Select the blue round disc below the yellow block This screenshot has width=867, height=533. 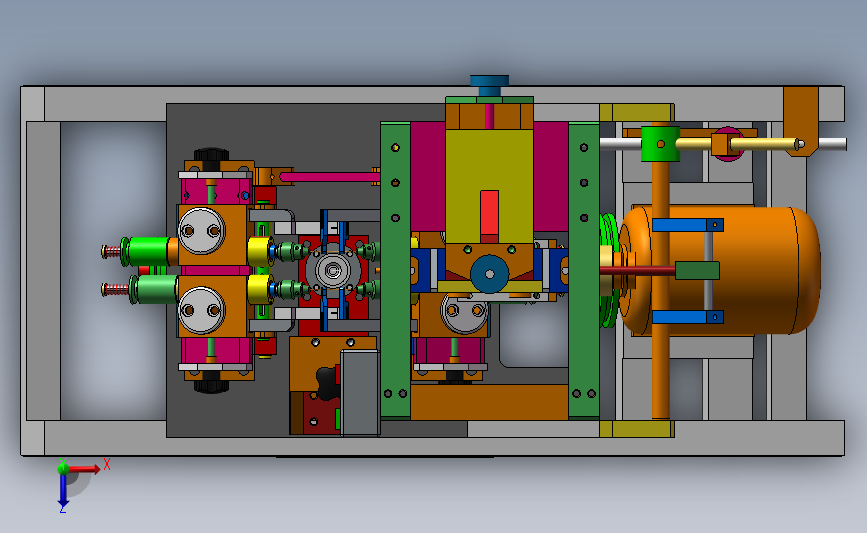489,274
